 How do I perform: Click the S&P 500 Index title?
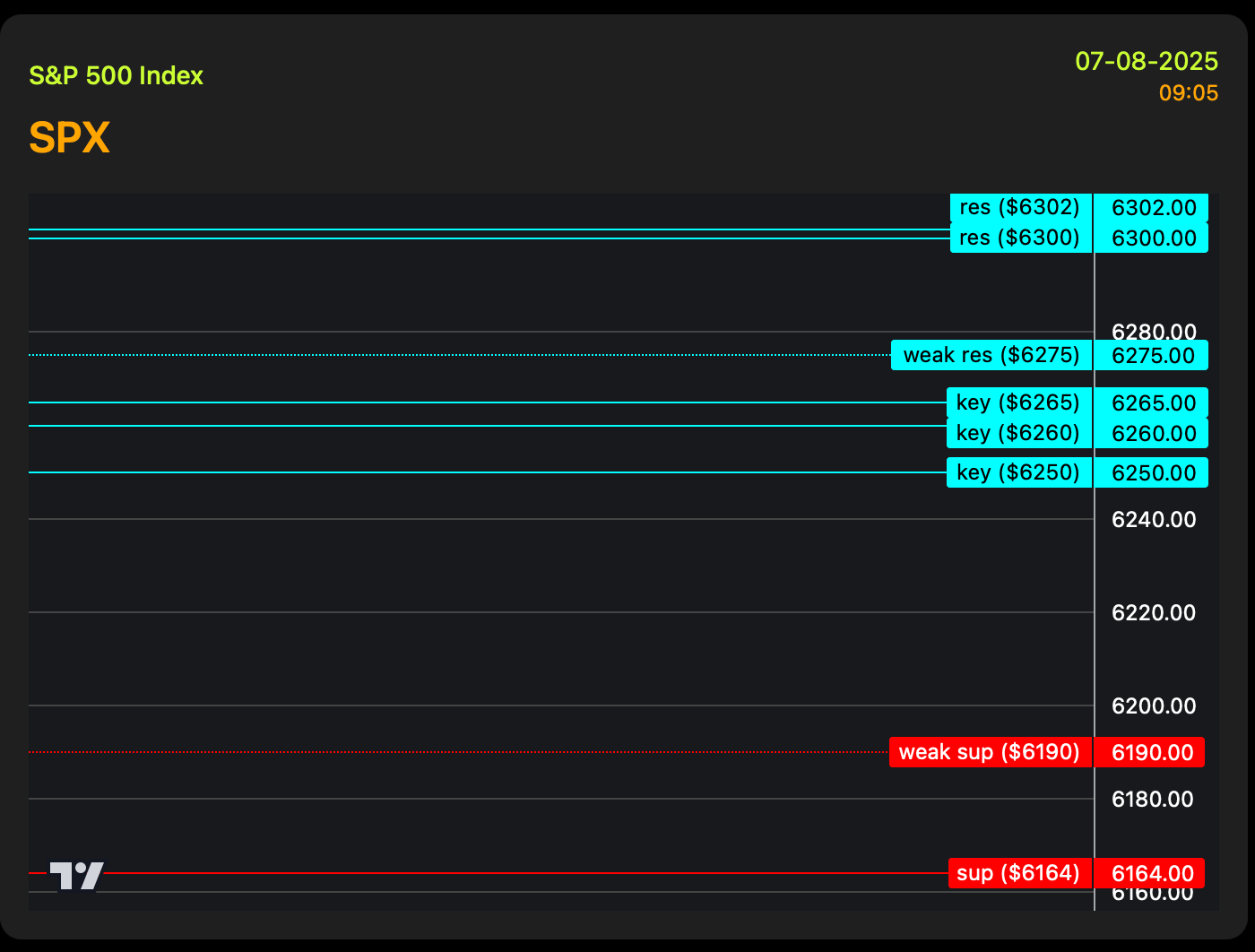pos(117,75)
